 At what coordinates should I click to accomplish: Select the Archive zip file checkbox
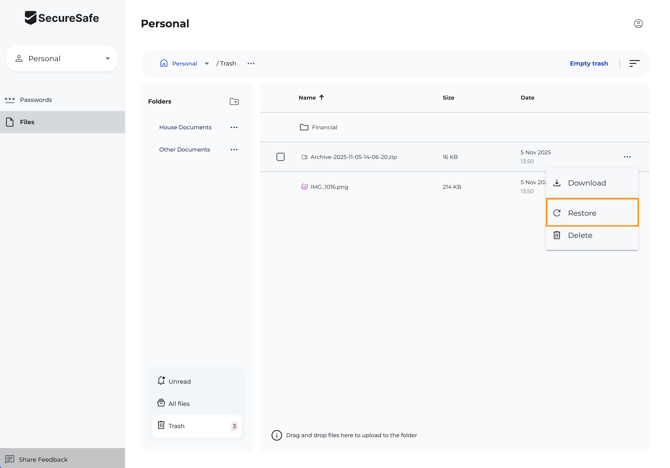(x=280, y=157)
